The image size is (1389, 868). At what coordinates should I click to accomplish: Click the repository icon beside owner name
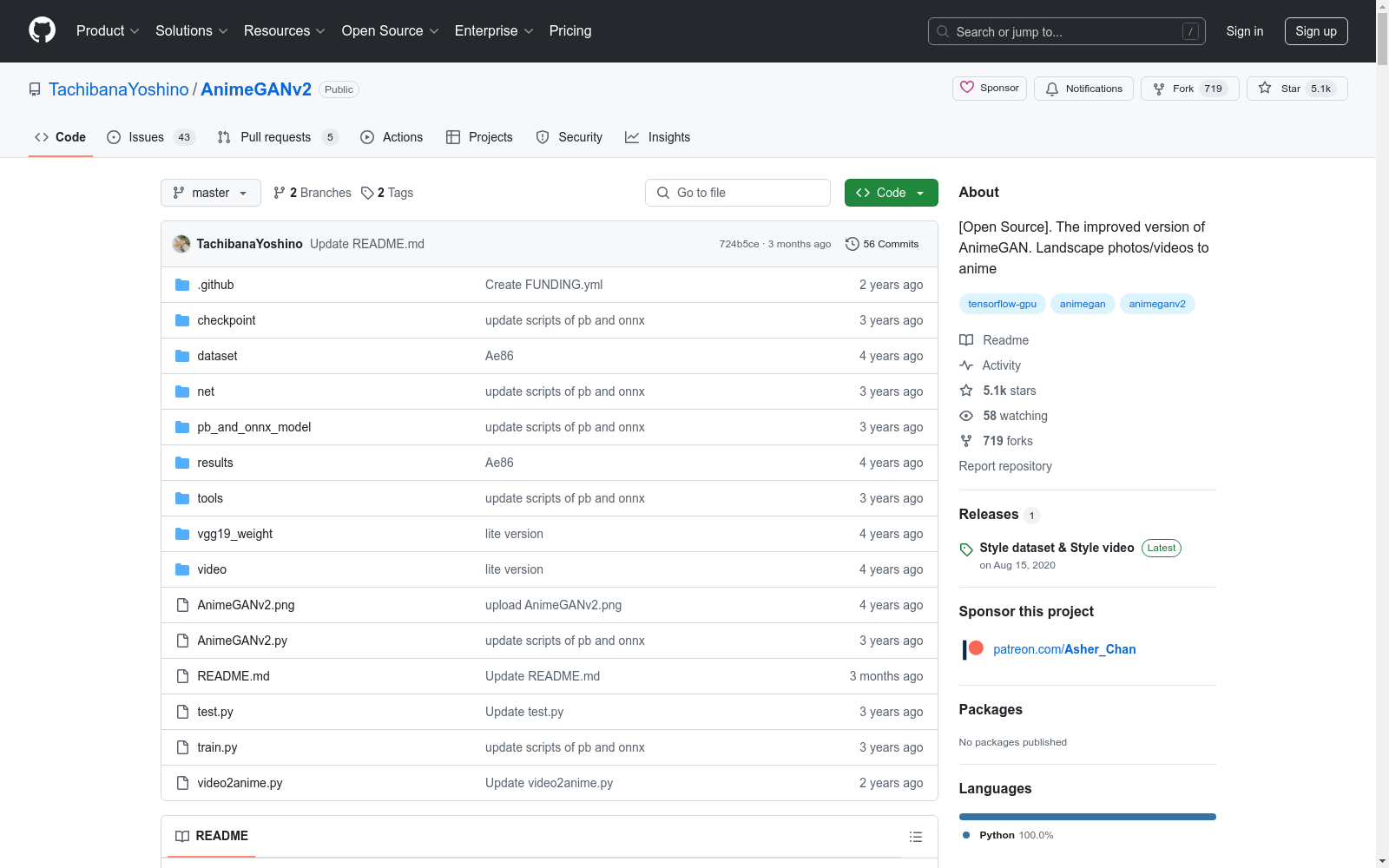click(x=35, y=89)
